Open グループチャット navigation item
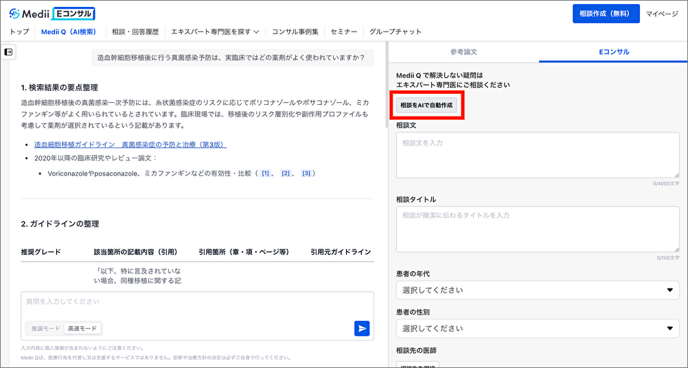Viewport: 688px width, 368px height. point(395,32)
